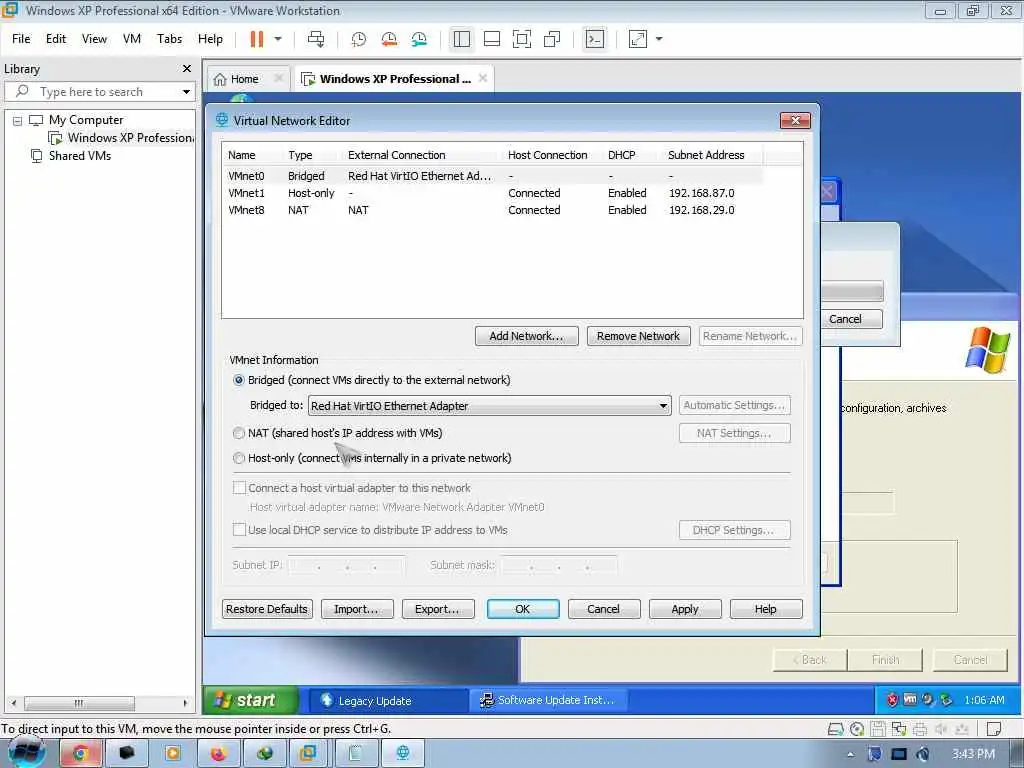Check Use local DHCP service checkbox
The width and height of the screenshot is (1024, 768).
click(240, 530)
